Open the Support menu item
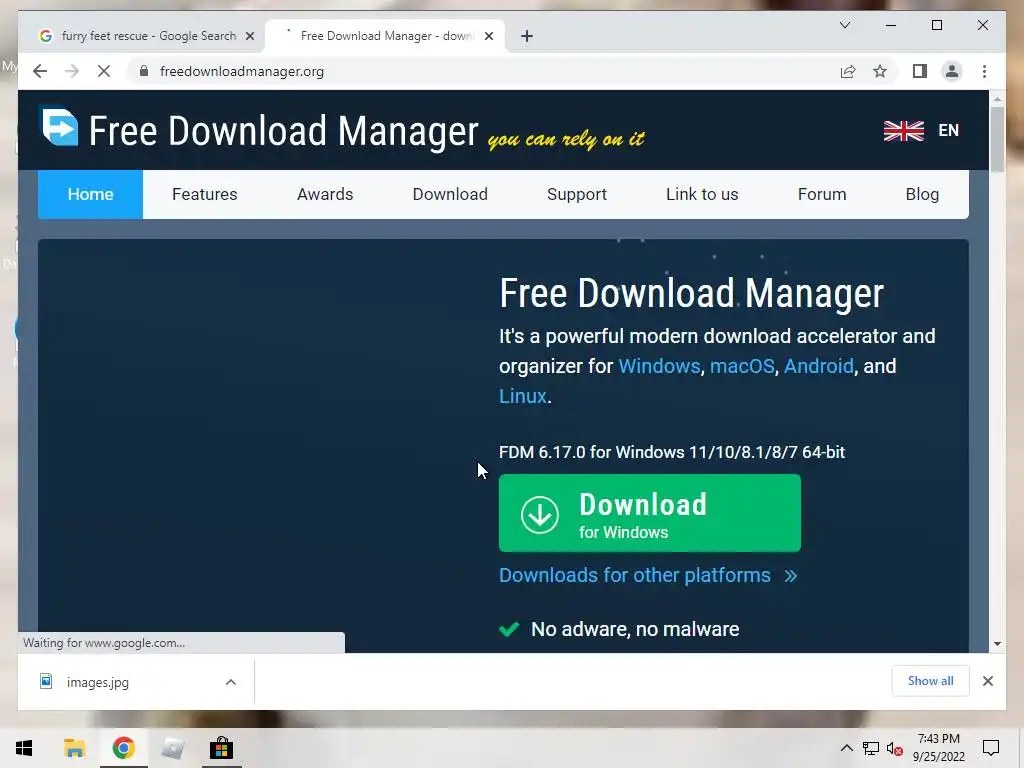The height and width of the screenshot is (768, 1024). coord(577,194)
